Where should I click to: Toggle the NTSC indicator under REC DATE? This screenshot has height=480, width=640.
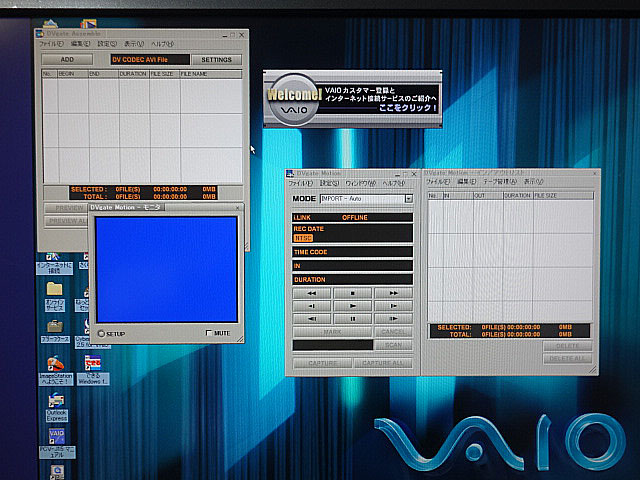tap(303, 238)
